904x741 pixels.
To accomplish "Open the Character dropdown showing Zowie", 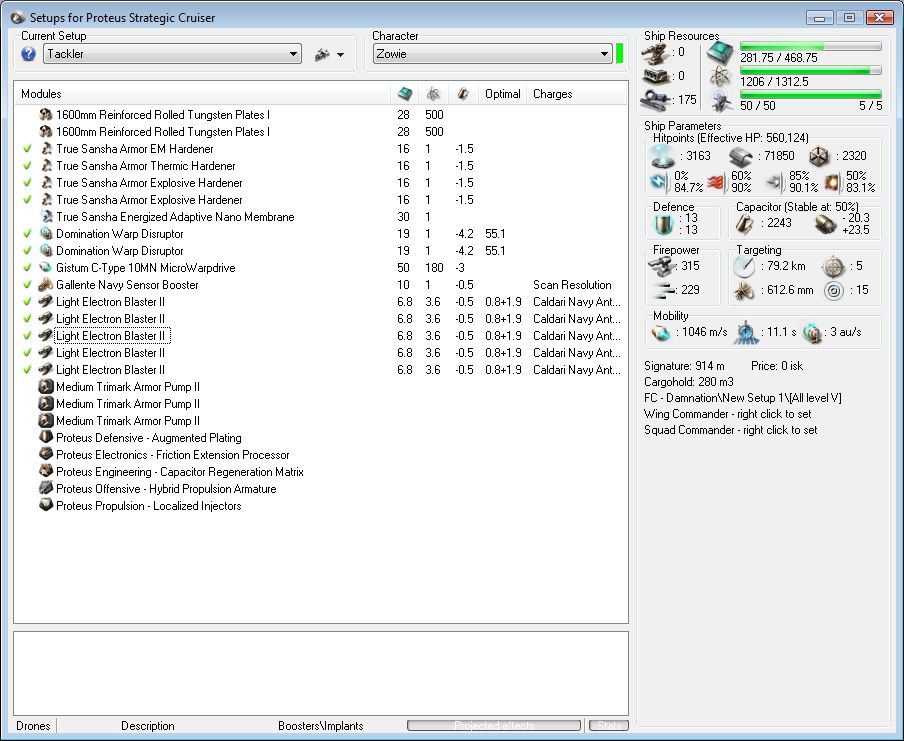I will 492,54.
